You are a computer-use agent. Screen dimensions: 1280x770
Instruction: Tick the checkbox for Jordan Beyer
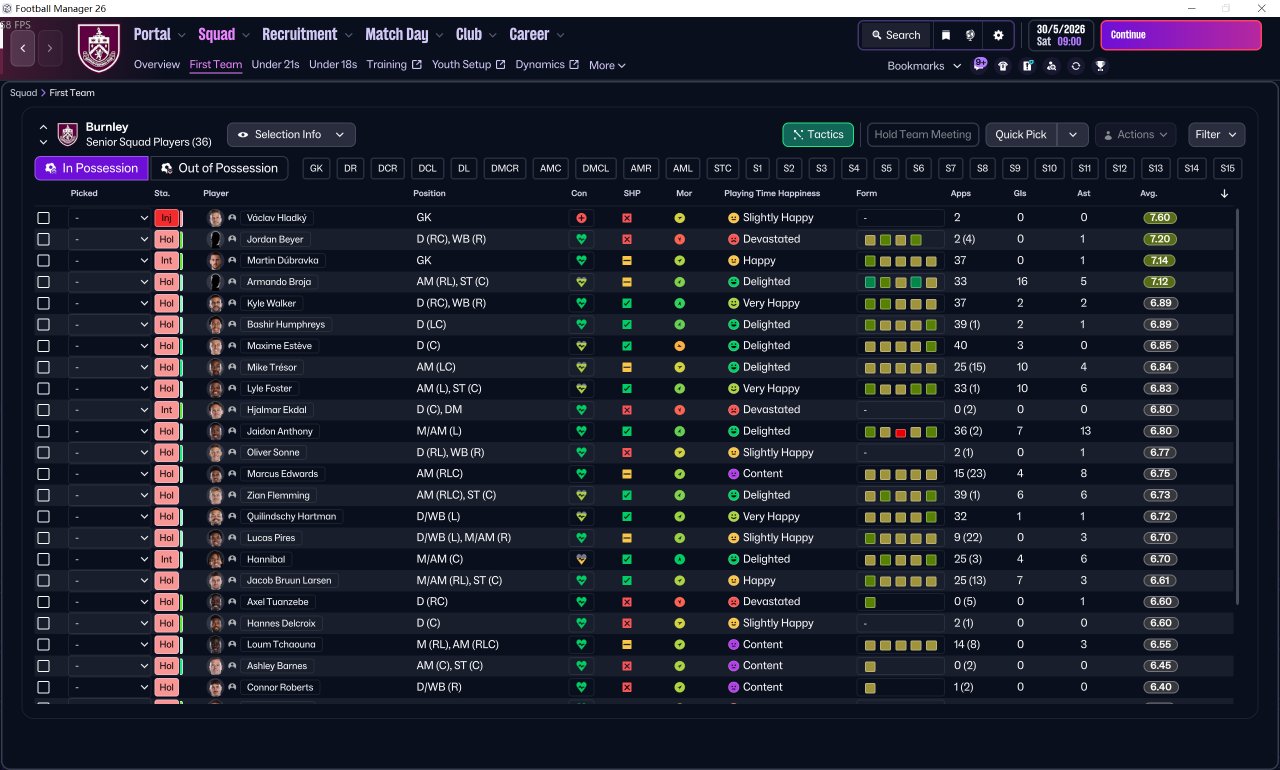43,239
